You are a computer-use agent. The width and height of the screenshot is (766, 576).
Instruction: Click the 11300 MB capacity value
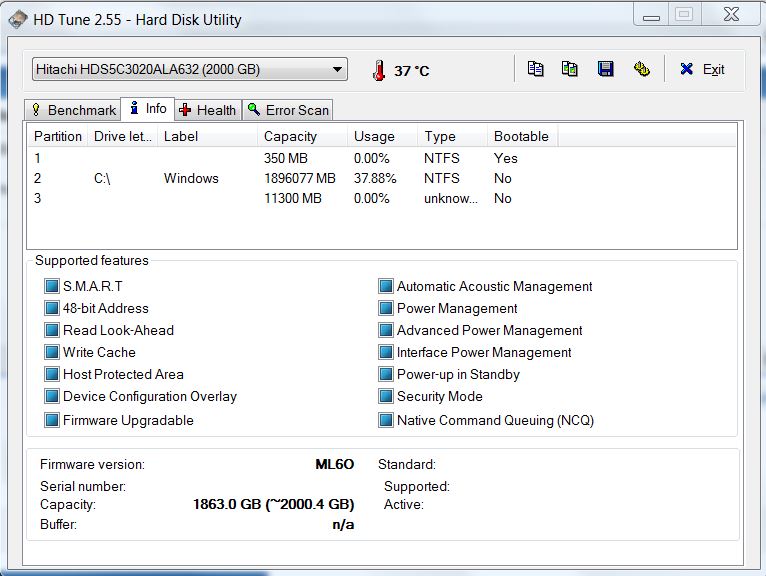293,198
